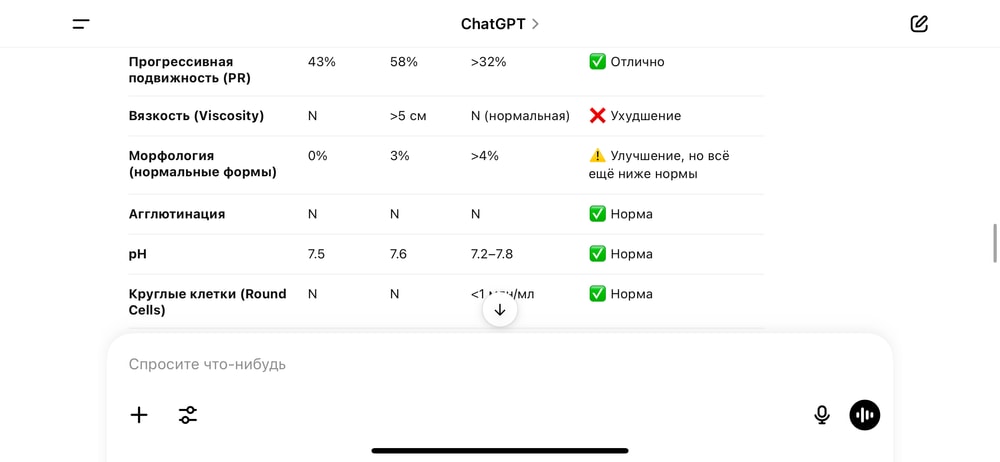Screen dimensions: 1000x462
Task: Open the tools sliders icon
Action: coord(188,415)
